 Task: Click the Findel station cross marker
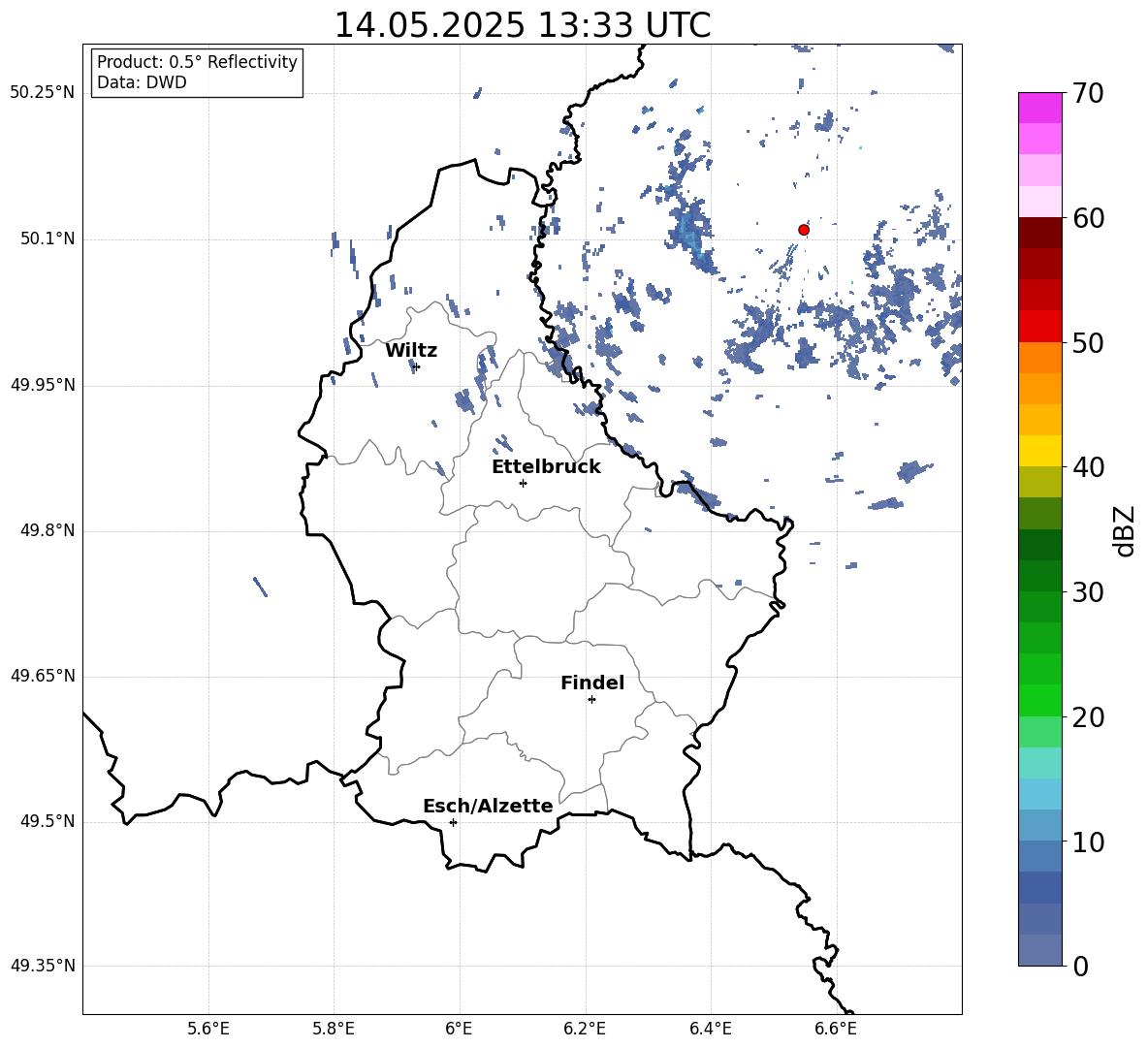tap(591, 700)
